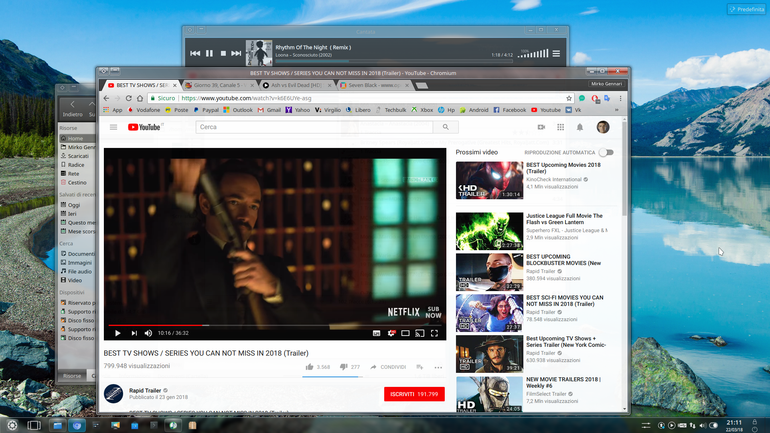Toggle subtitles in video player
Viewport: 770px width, 433px height.
(377, 333)
